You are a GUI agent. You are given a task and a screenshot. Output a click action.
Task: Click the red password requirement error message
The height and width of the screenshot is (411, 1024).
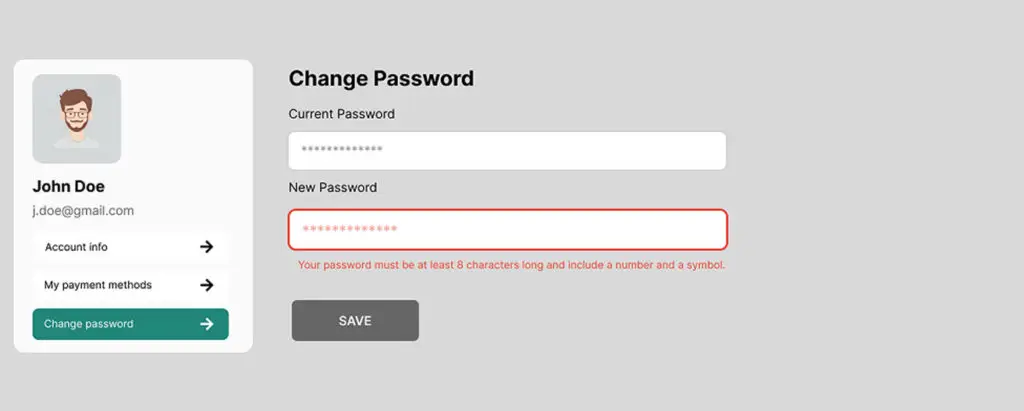point(511,266)
